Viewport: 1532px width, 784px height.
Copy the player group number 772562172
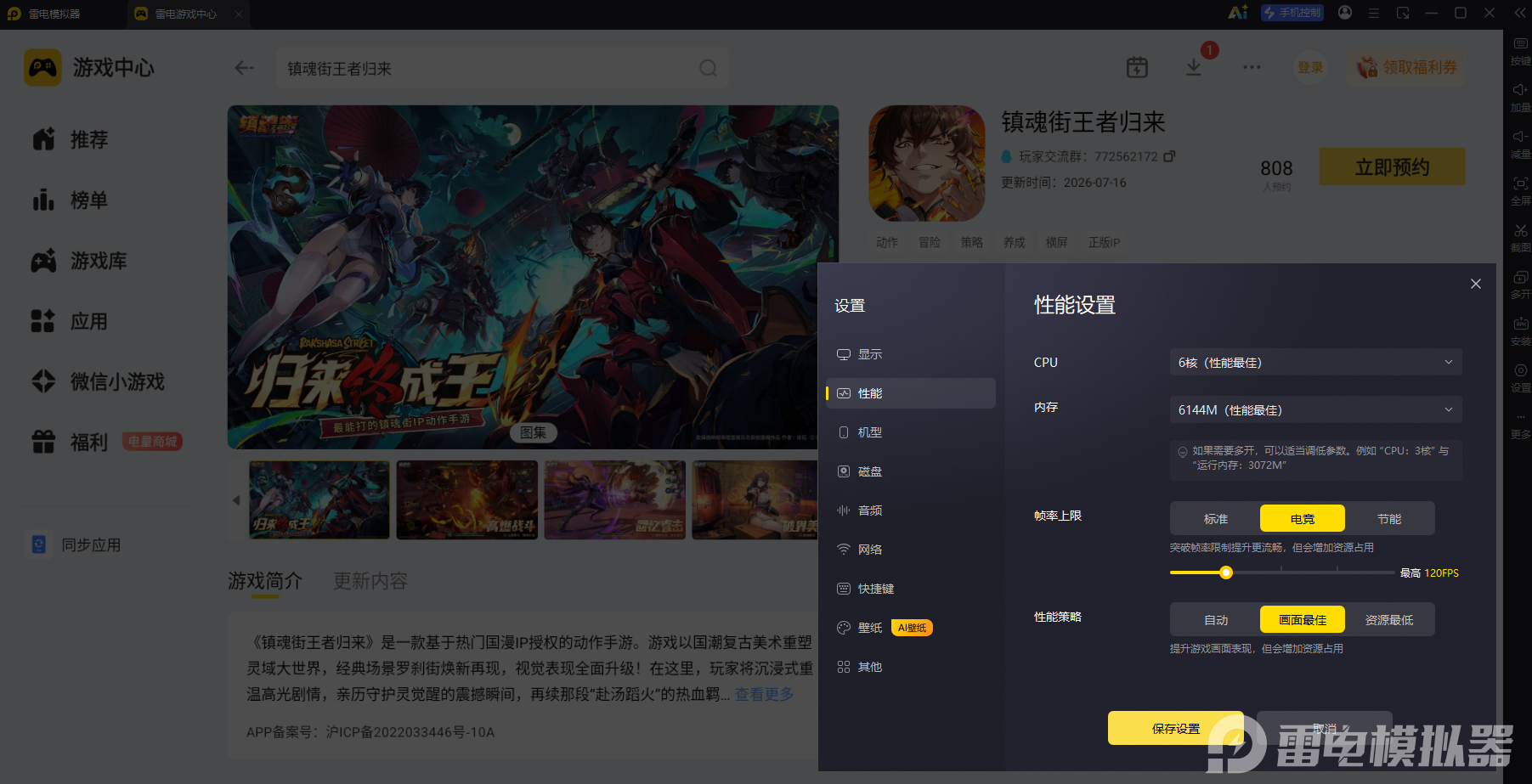coord(1169,156)
